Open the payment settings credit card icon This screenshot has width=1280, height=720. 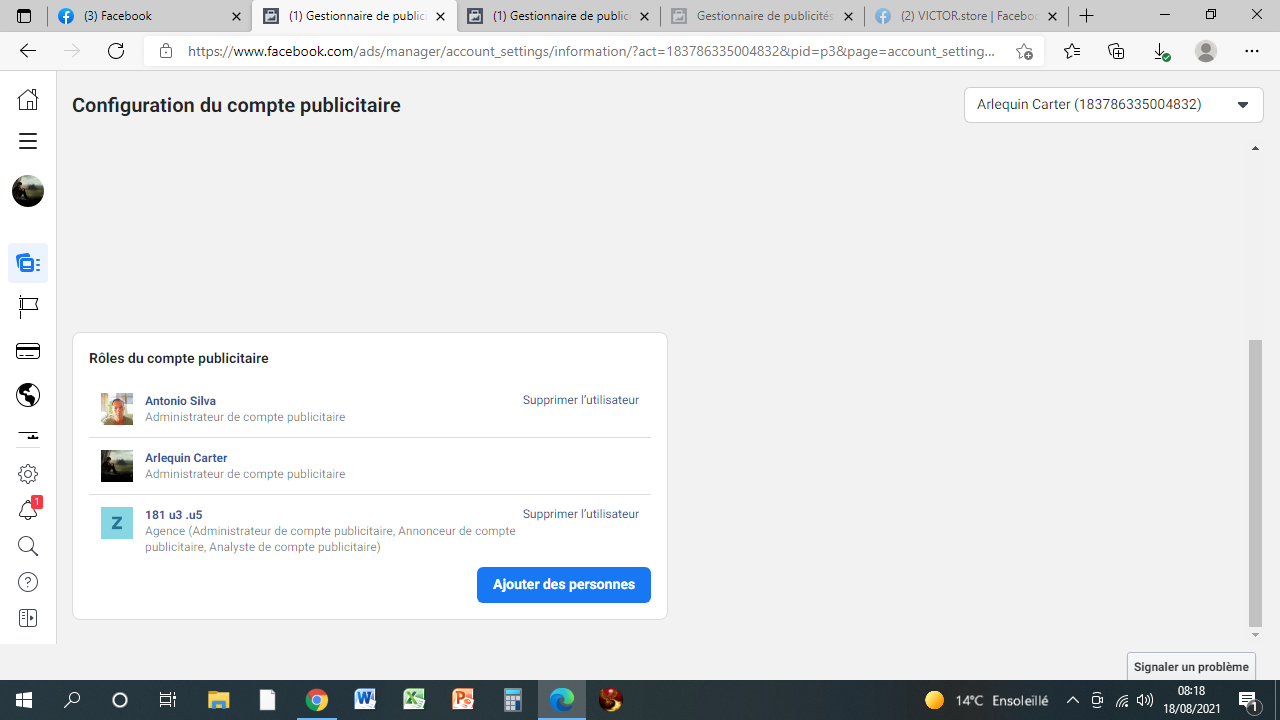[x=28, y=351]
